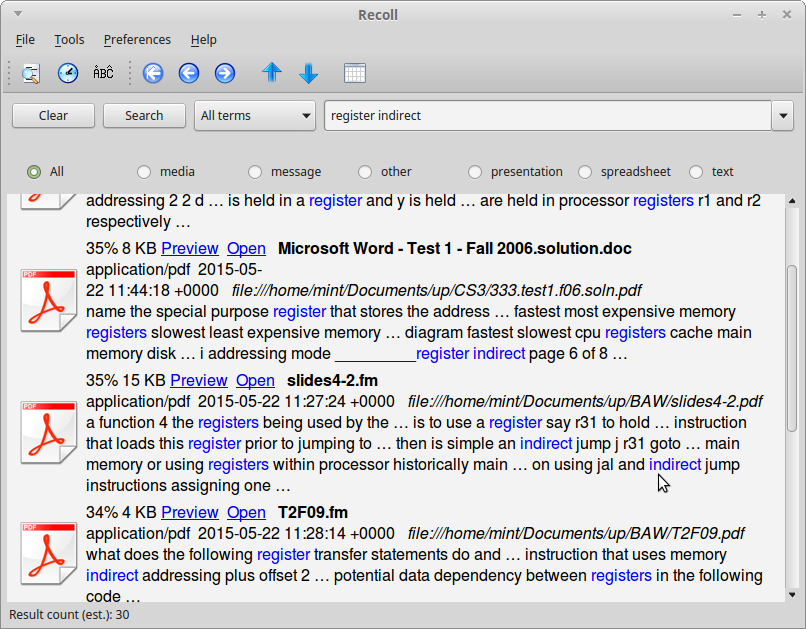Click the Search button
Image resolution: width=806 pixels, height=629 pixels.
pyautogui.click(x=144, y=116)
